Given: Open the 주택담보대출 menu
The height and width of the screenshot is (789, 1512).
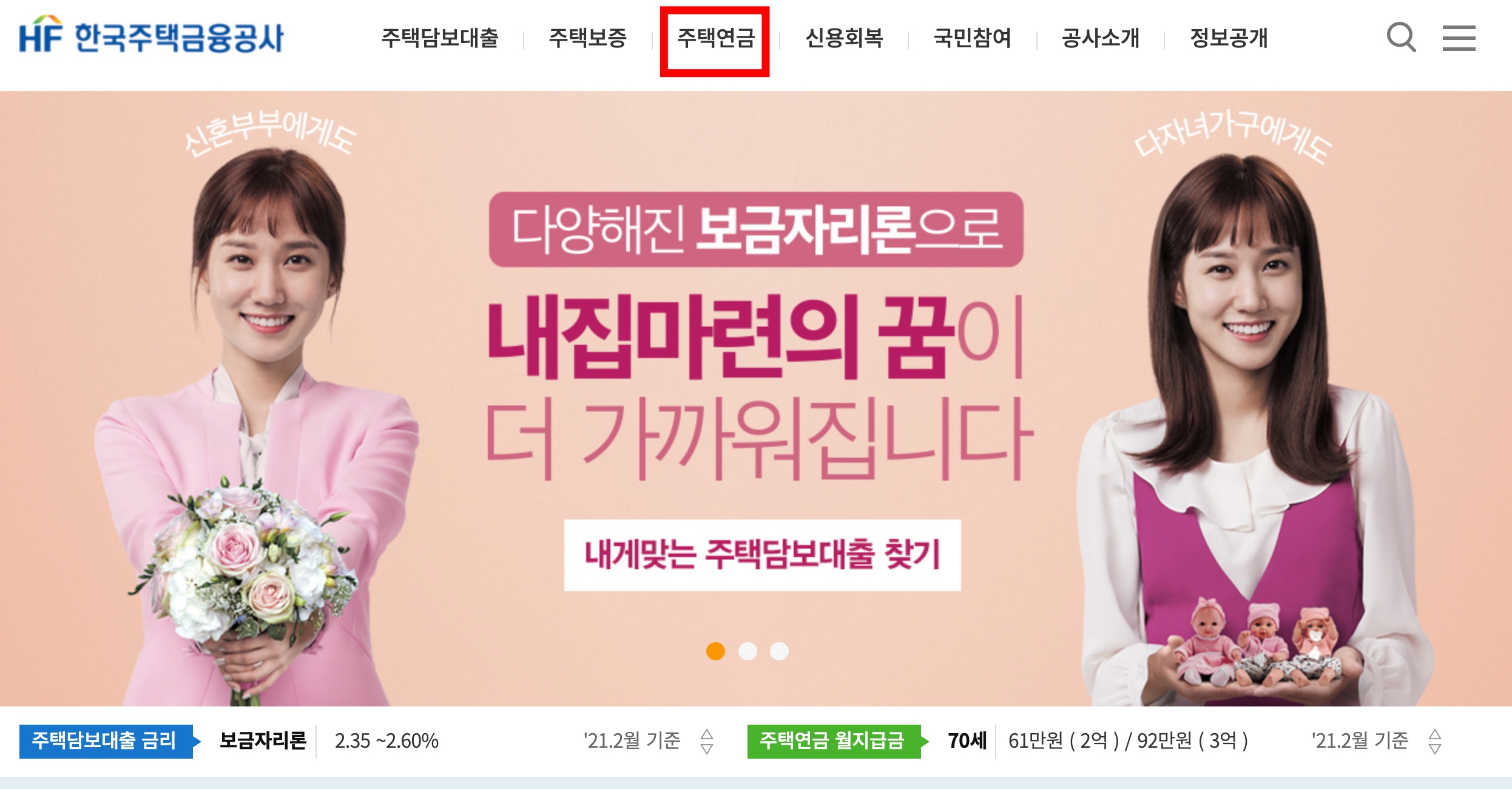Looking at the screenshot, I should click(x=440, y=38).
